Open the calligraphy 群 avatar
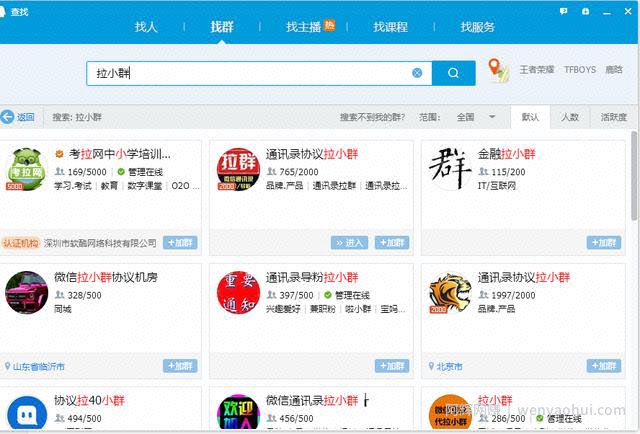This screenshot has width=640, height=434. point(450,169)
